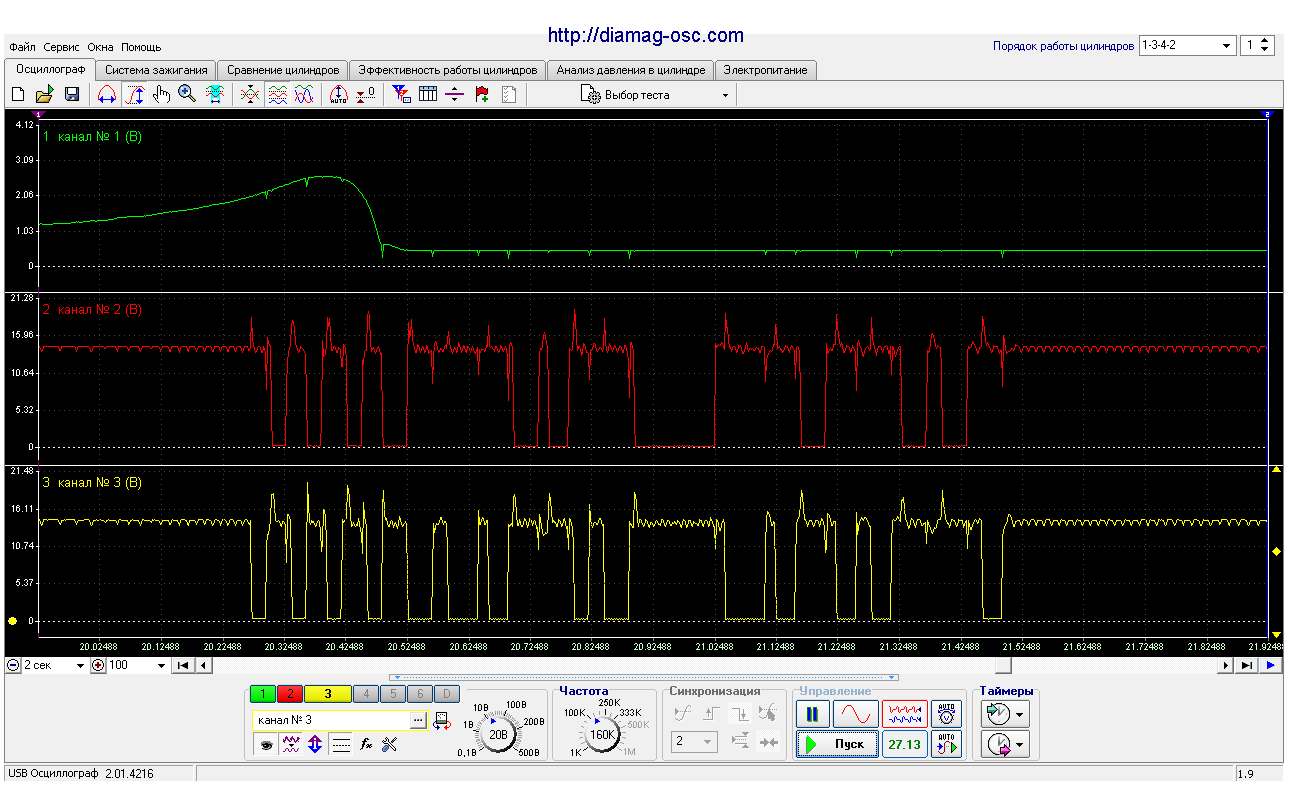Screen dimensions: 1296x786
Task: Click the '...' button beside 'канал № 3'
Action: [418, 720]
